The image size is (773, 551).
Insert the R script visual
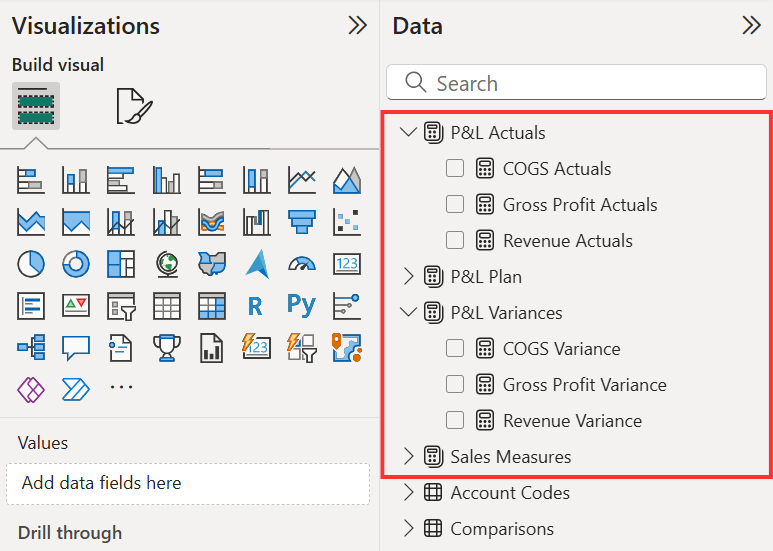pos(256,305)
